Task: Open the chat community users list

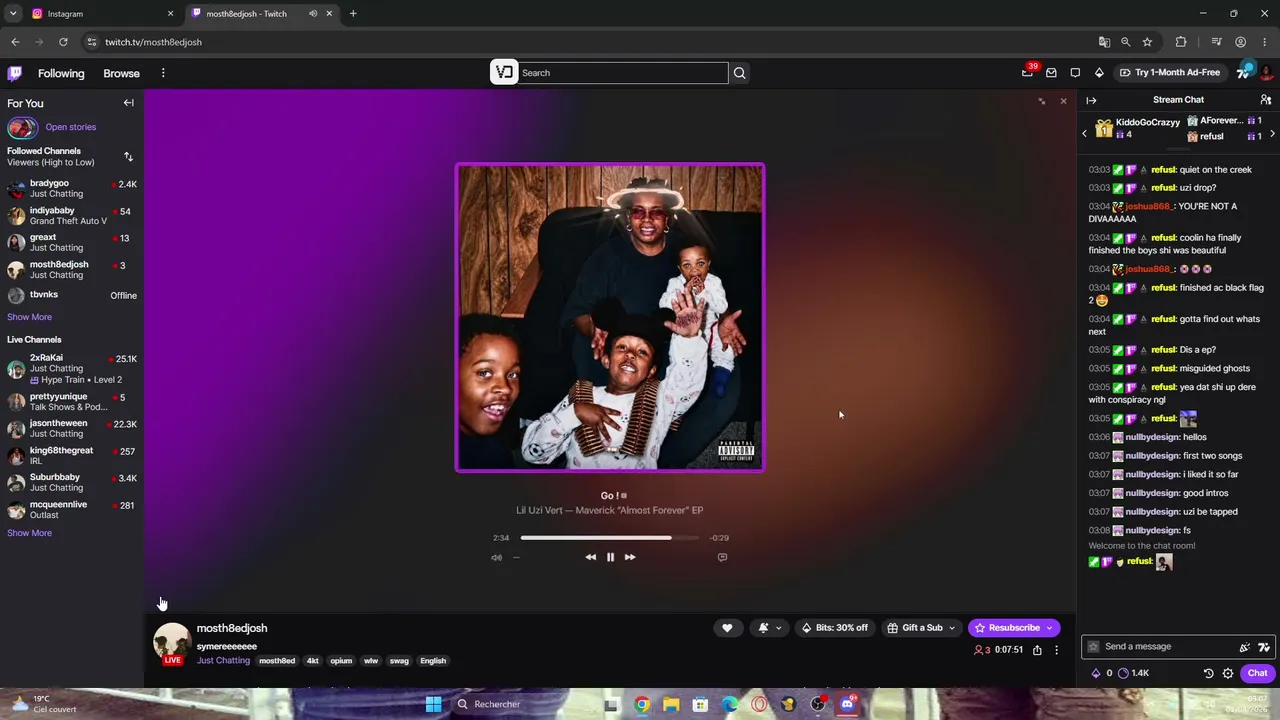Action: point(1266,100)
